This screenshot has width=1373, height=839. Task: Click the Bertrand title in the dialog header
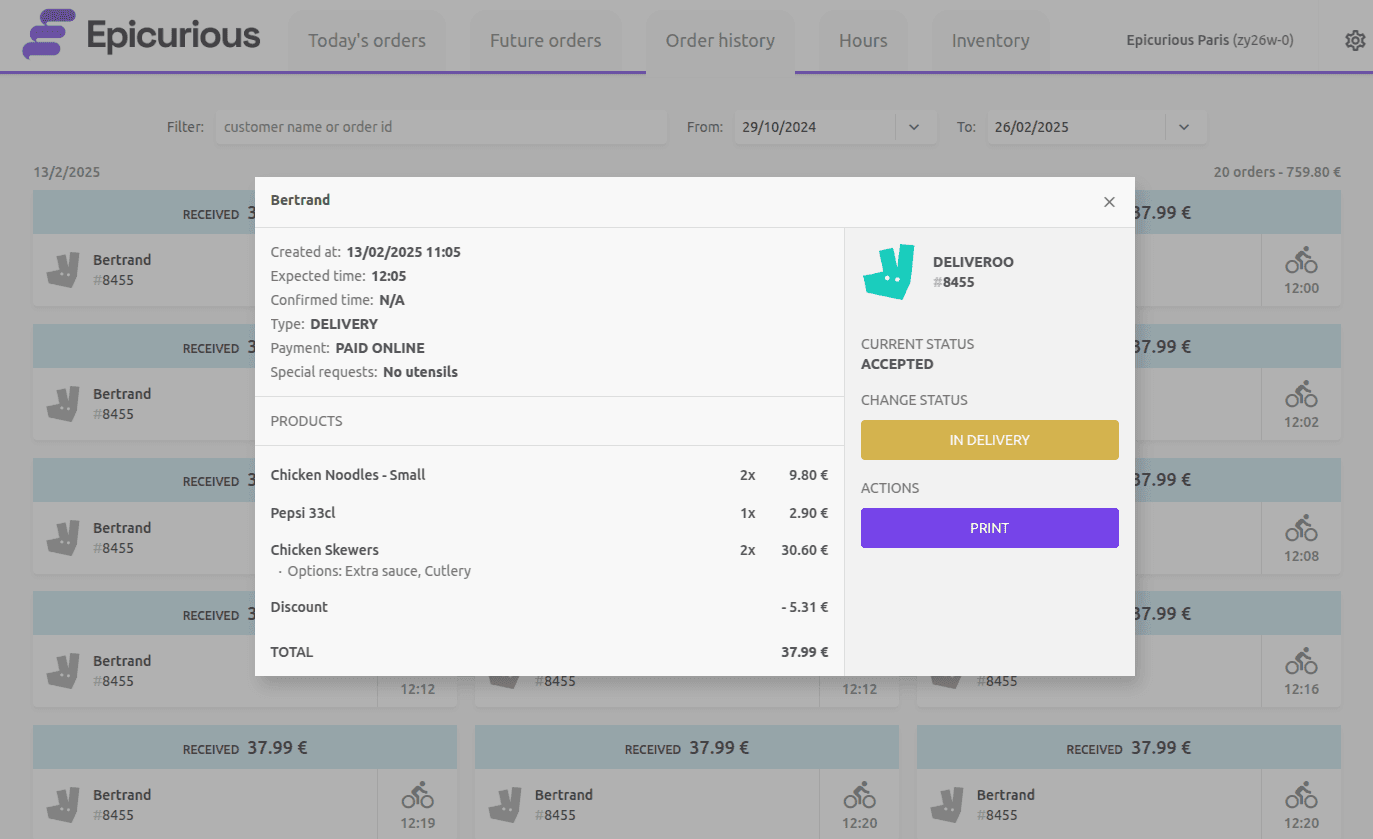(x=300, y=200)
